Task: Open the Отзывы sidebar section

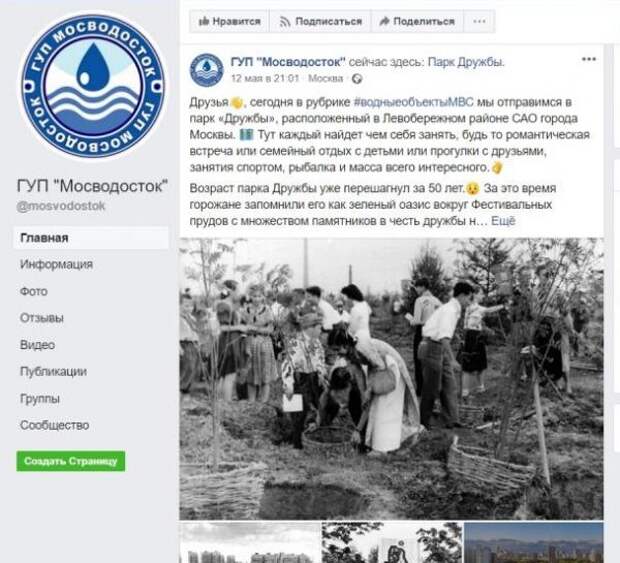Action: [42, 318]
